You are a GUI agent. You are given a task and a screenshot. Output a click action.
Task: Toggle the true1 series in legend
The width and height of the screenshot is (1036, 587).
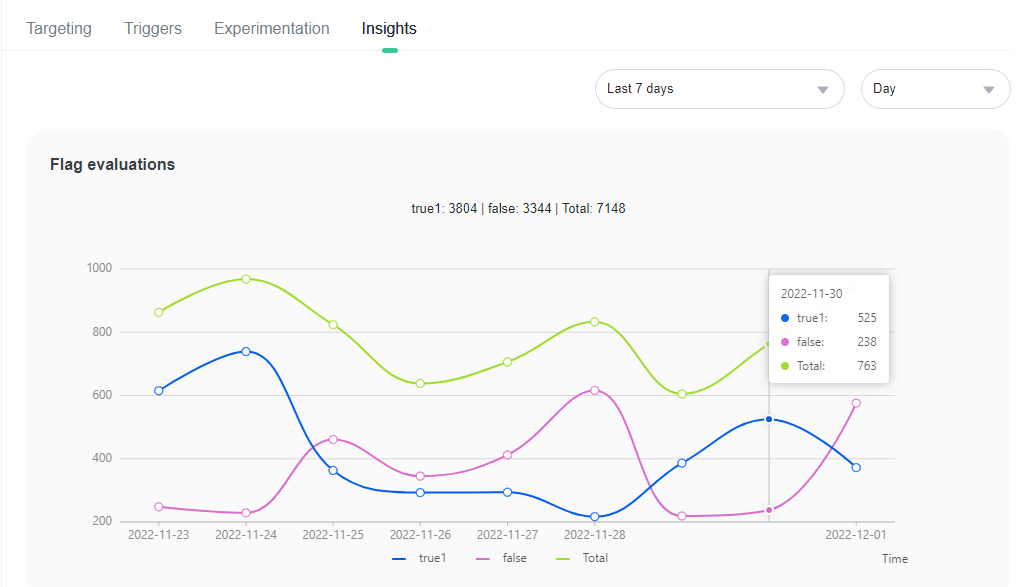tap(420, 558)
